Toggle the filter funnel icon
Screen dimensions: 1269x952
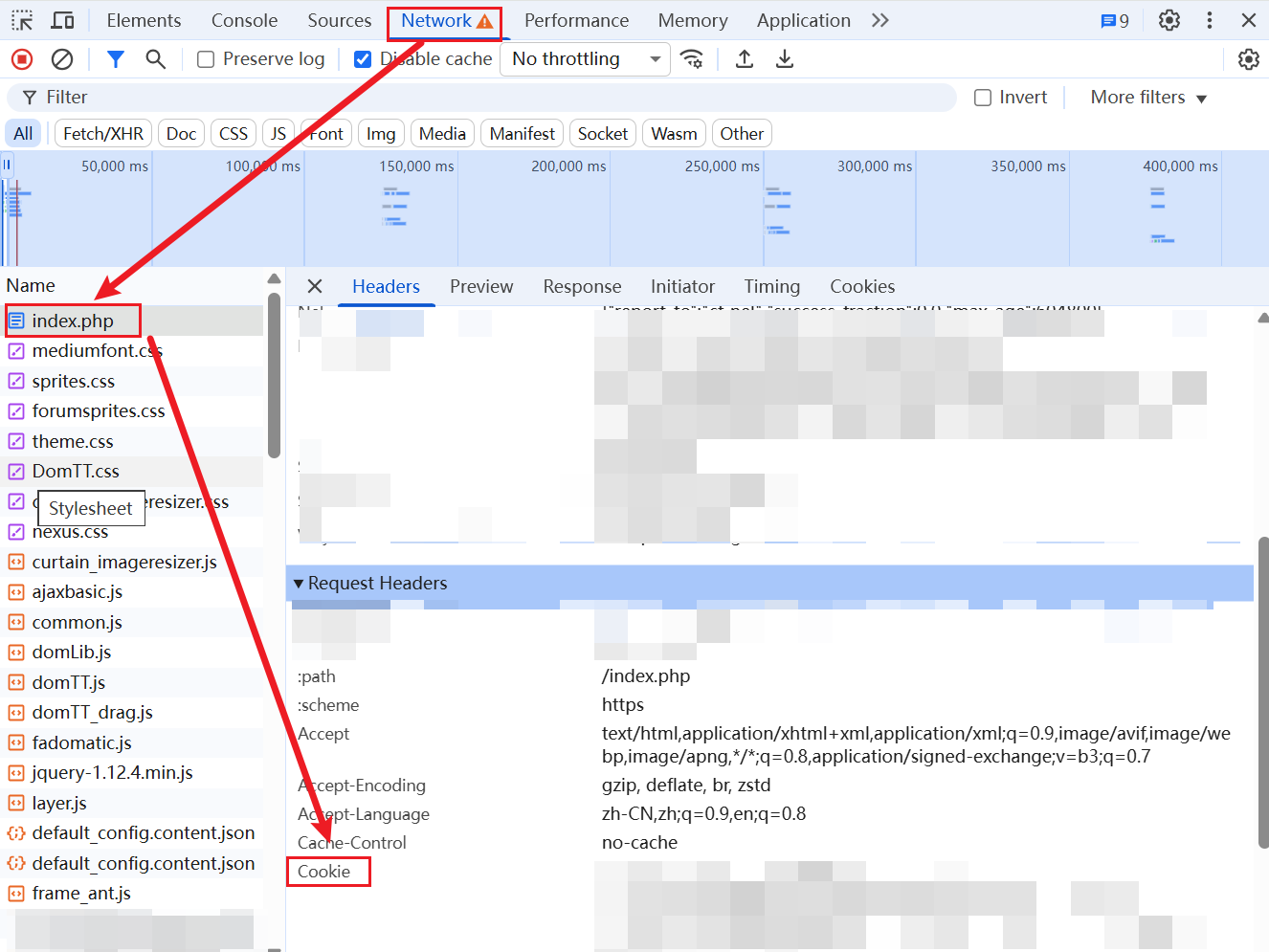[116, 59]
